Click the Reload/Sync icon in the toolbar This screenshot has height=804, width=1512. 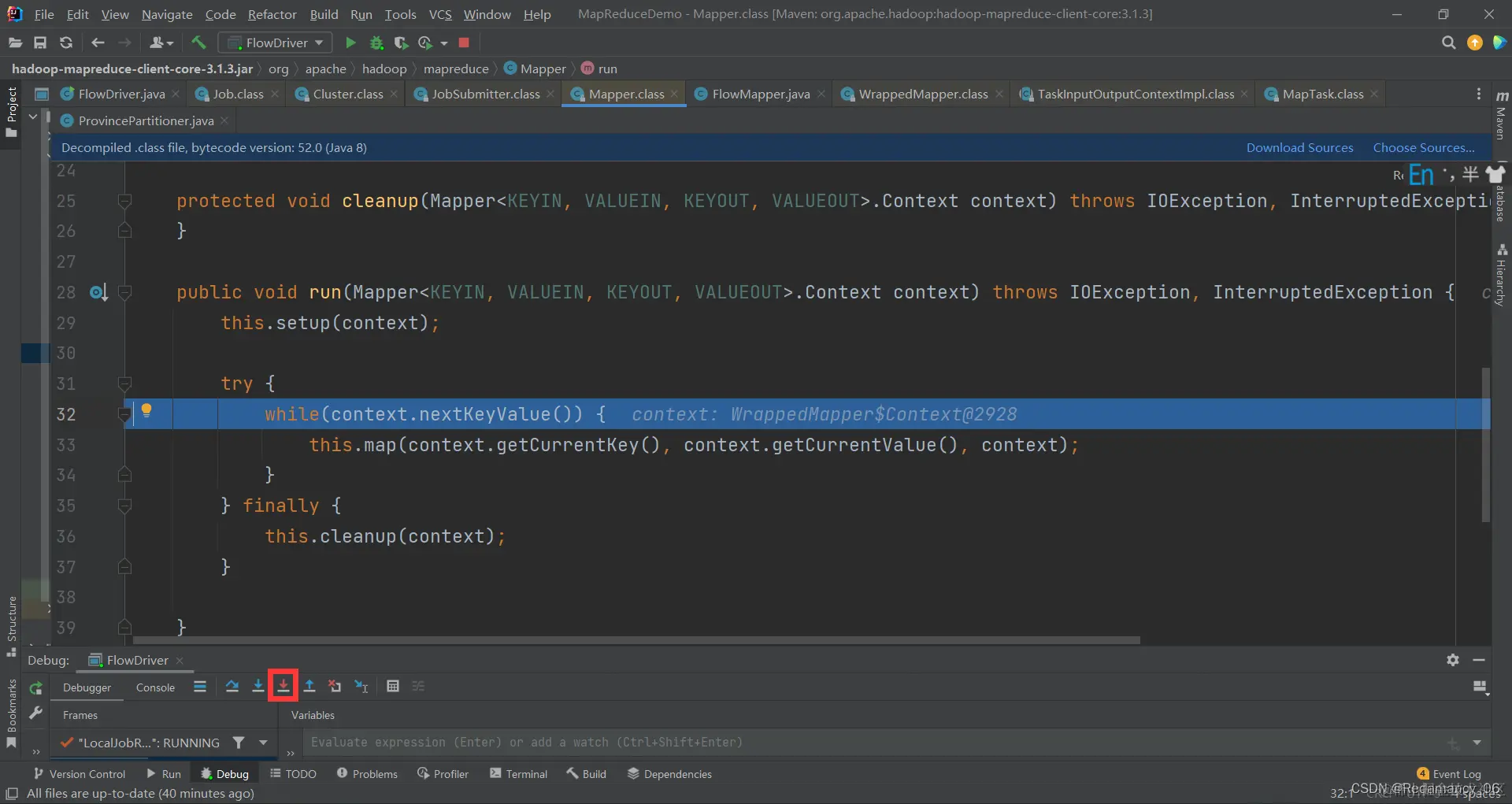tap(66, 43)
